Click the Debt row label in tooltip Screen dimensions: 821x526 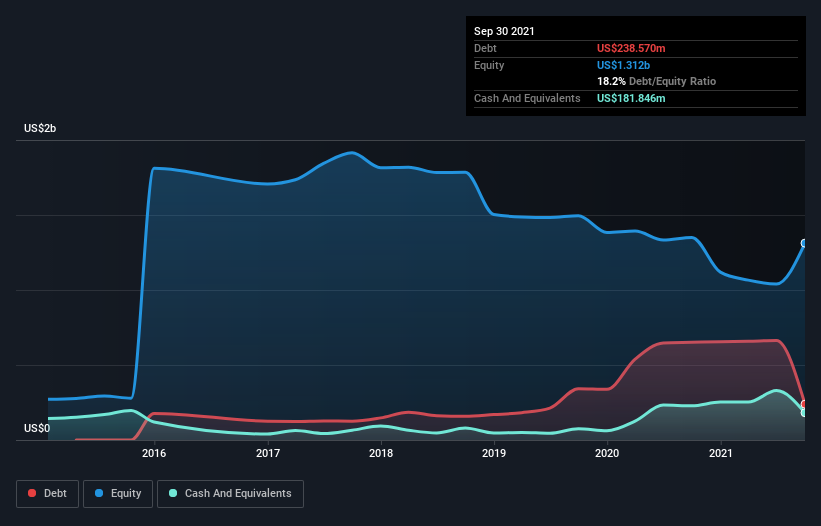click(485, 48)
